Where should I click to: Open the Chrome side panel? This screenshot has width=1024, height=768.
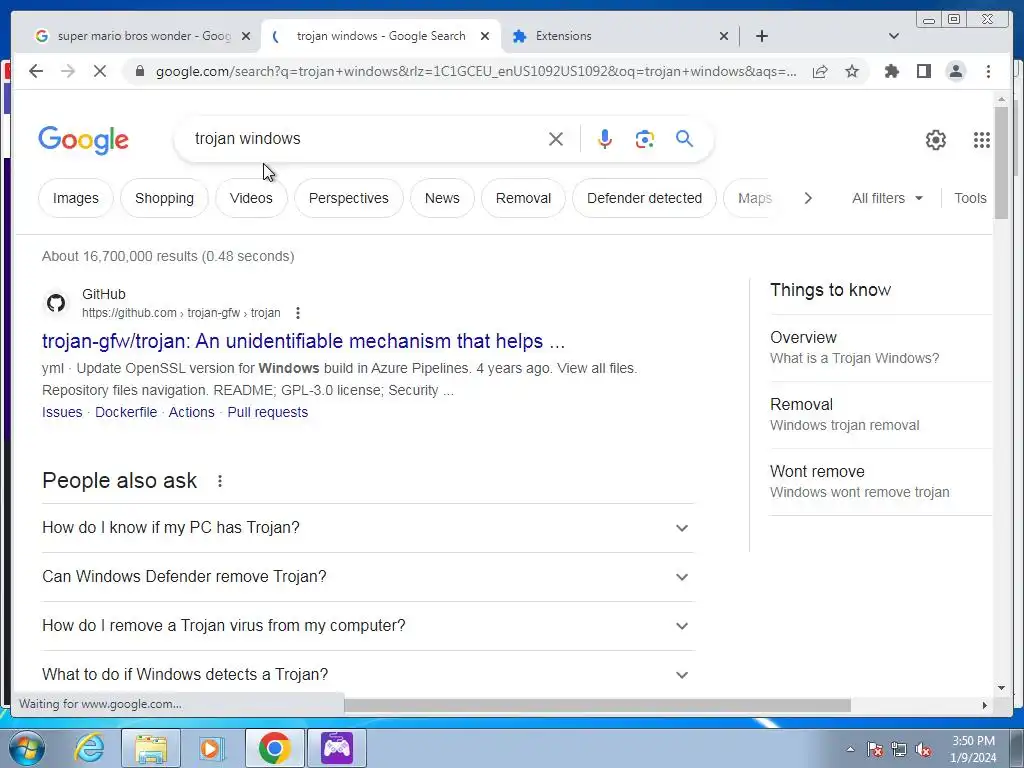923,71
